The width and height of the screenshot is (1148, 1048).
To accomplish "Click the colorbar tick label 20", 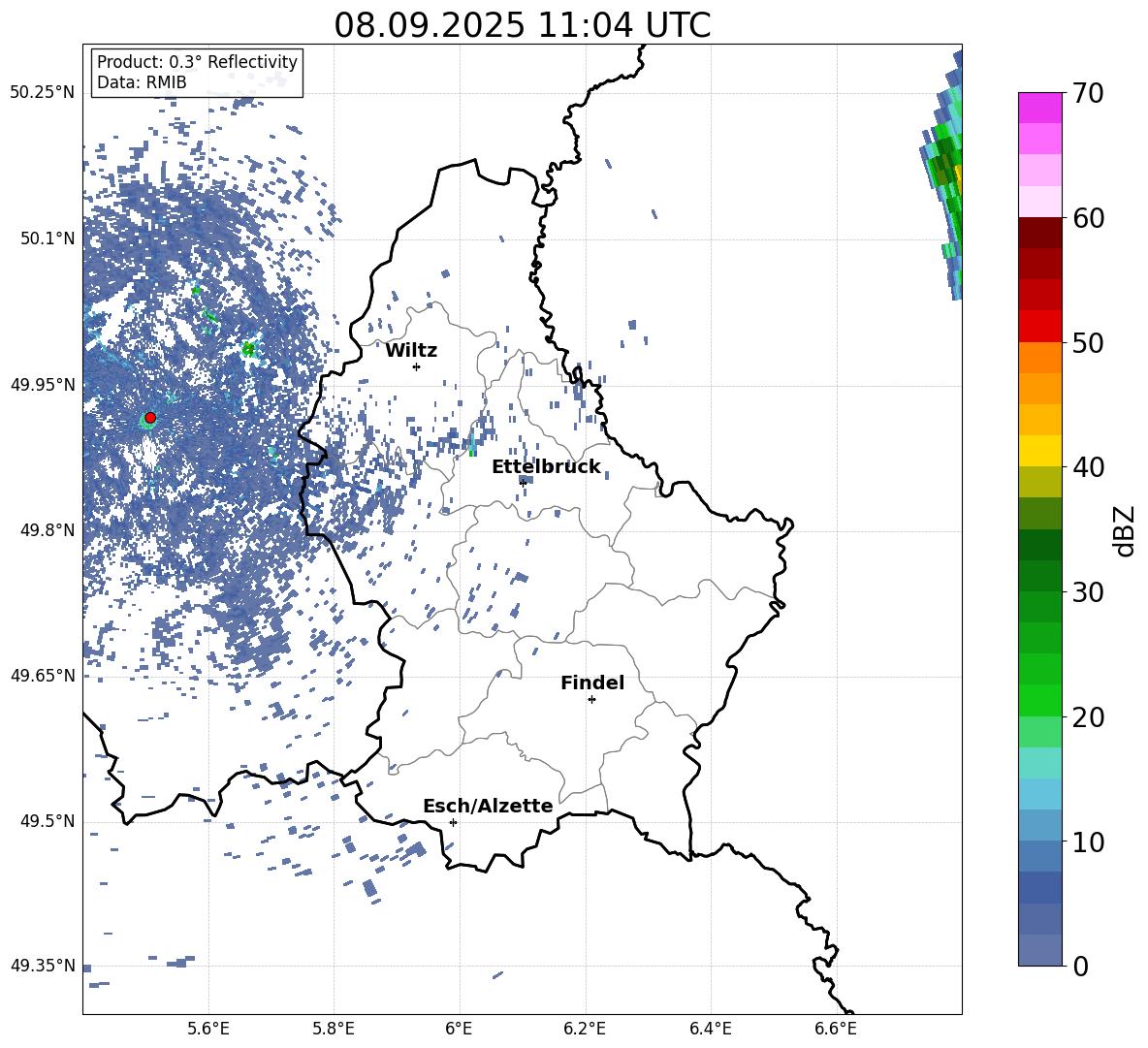I will [1088, 717].
